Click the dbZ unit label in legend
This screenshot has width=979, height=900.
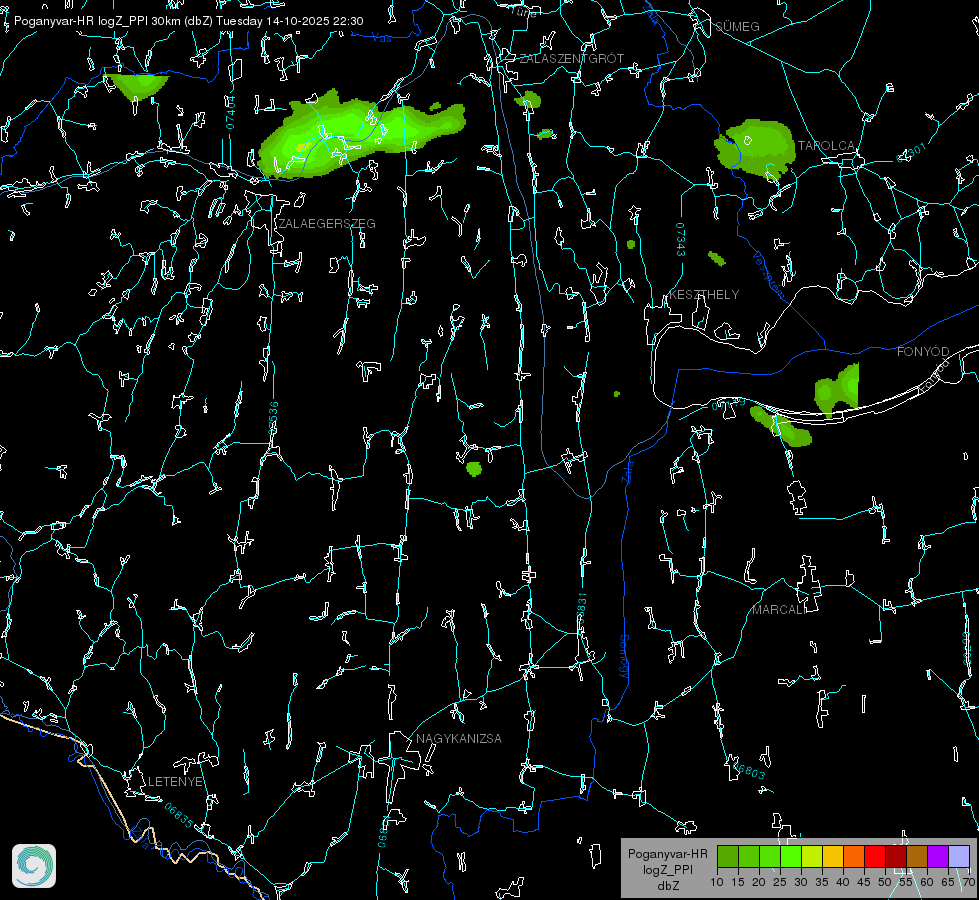(667, 886)
